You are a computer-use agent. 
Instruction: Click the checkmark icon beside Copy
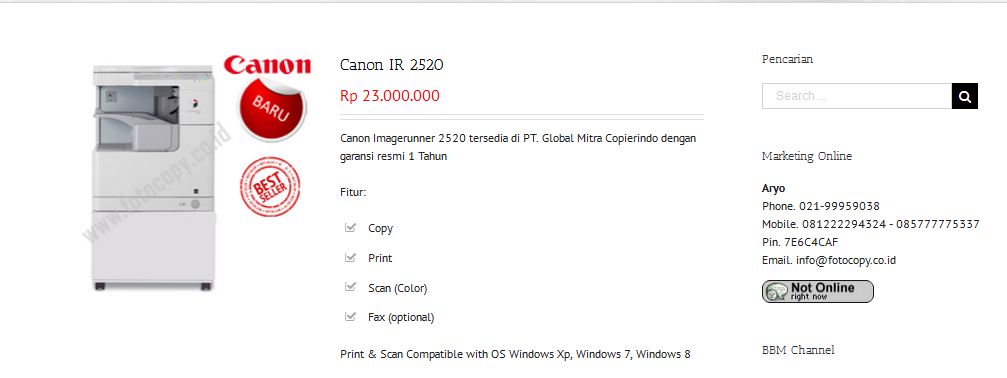[x=350, y=227]
